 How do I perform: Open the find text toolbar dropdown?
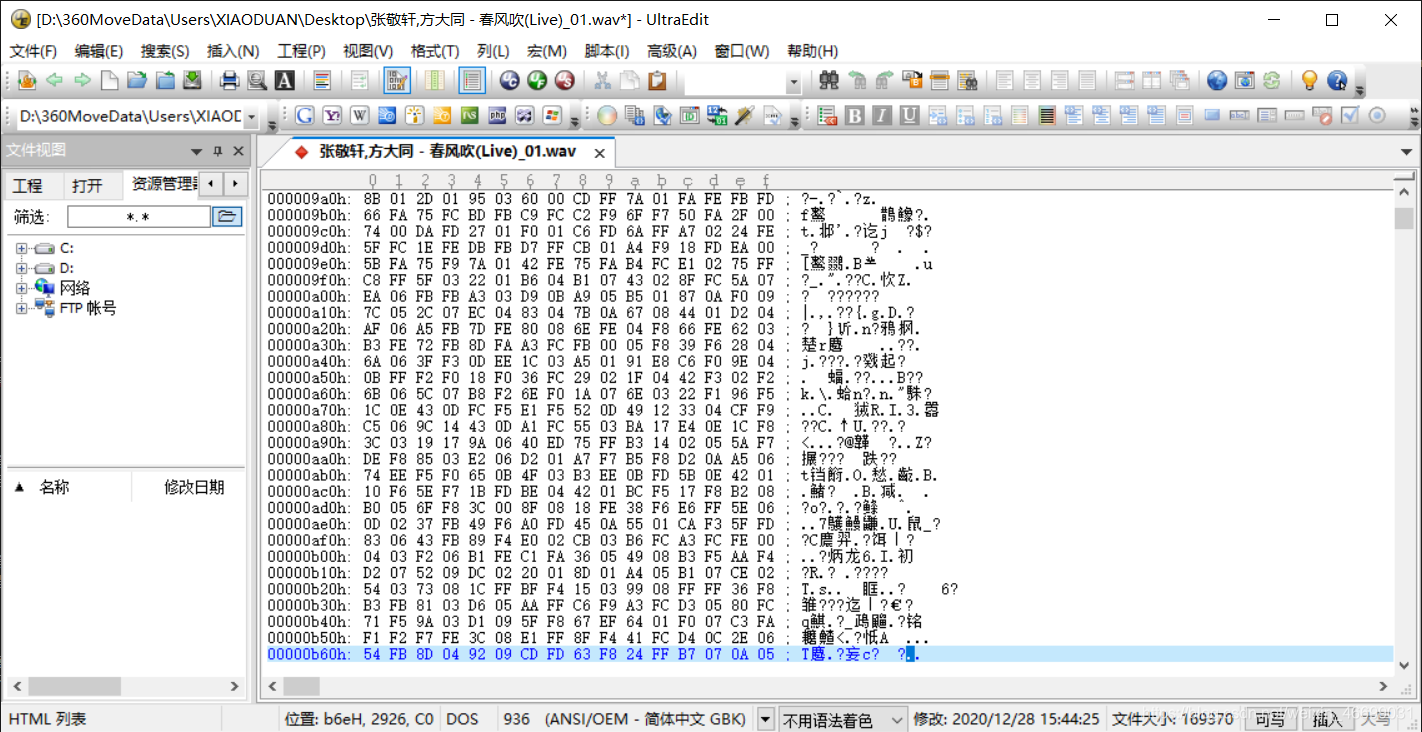point(794,82)
